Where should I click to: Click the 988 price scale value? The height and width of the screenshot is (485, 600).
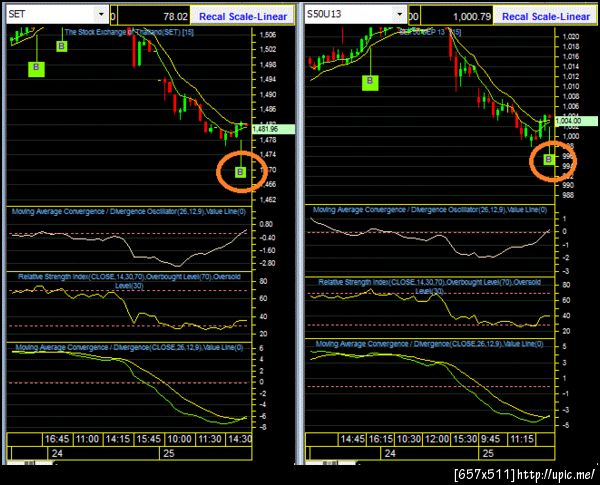tap(567, 195)
